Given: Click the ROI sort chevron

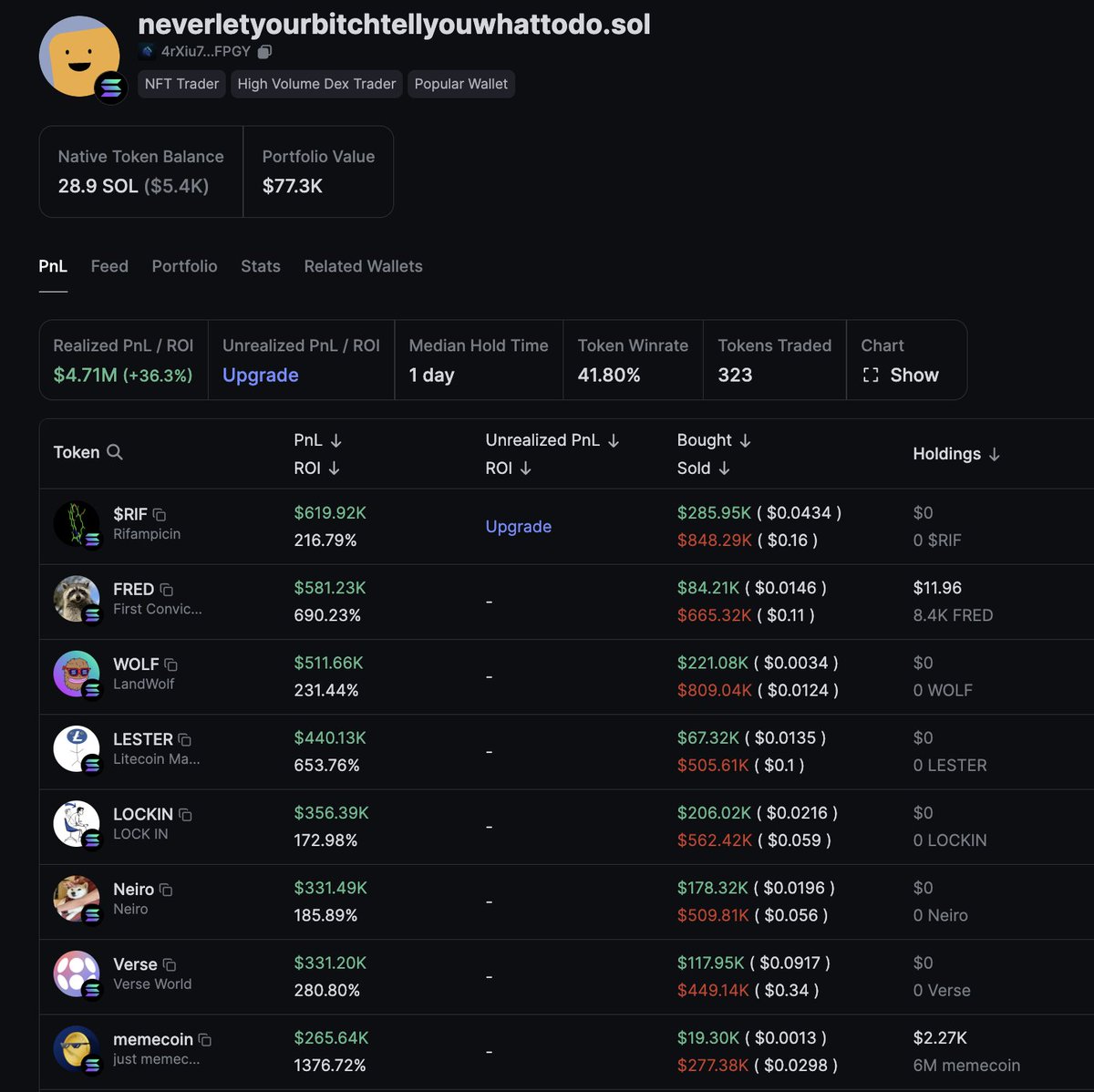Looking at the screenshot, I should (335, 469).
